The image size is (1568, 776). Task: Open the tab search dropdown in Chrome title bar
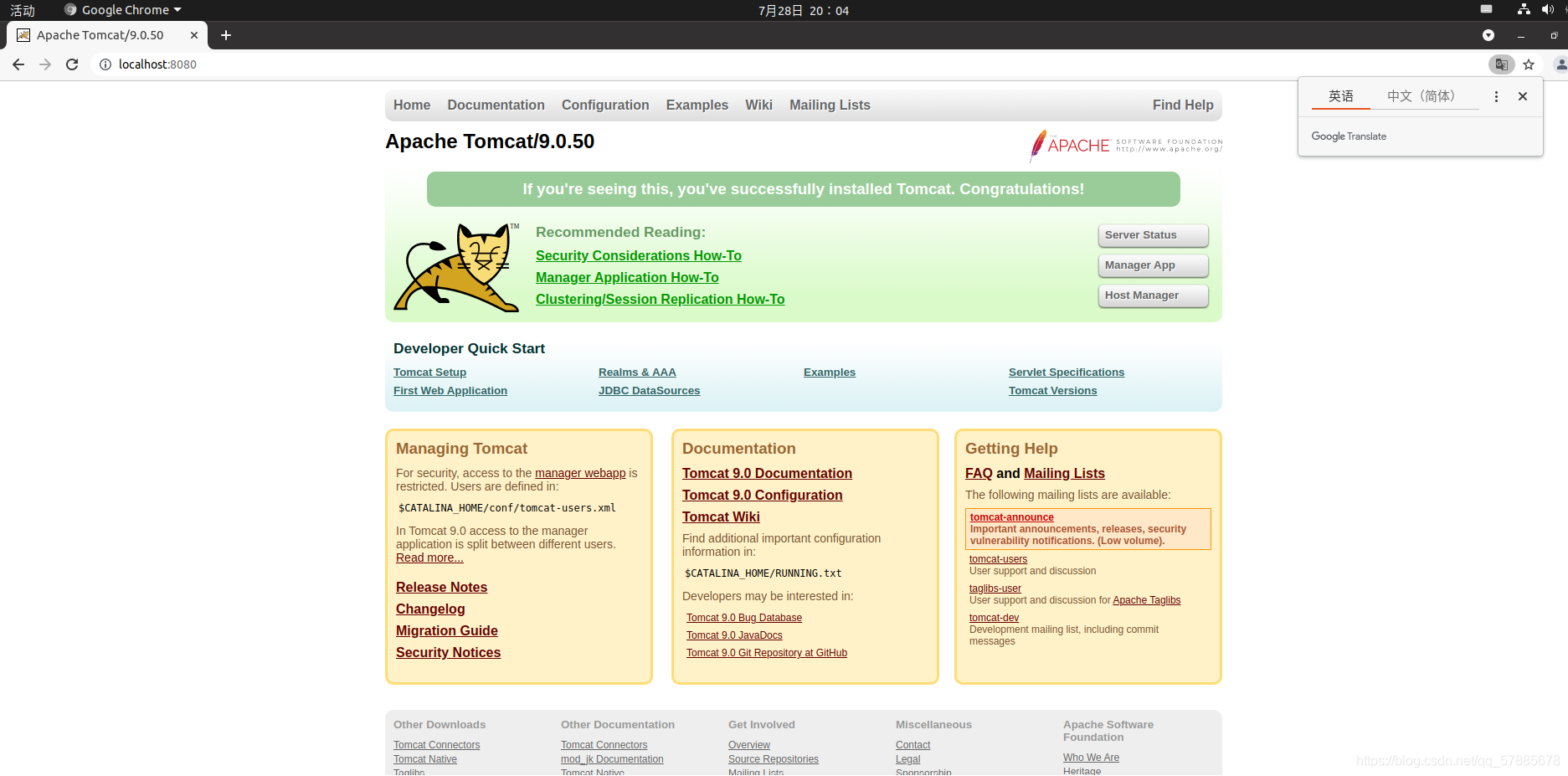click(1488, 35)
